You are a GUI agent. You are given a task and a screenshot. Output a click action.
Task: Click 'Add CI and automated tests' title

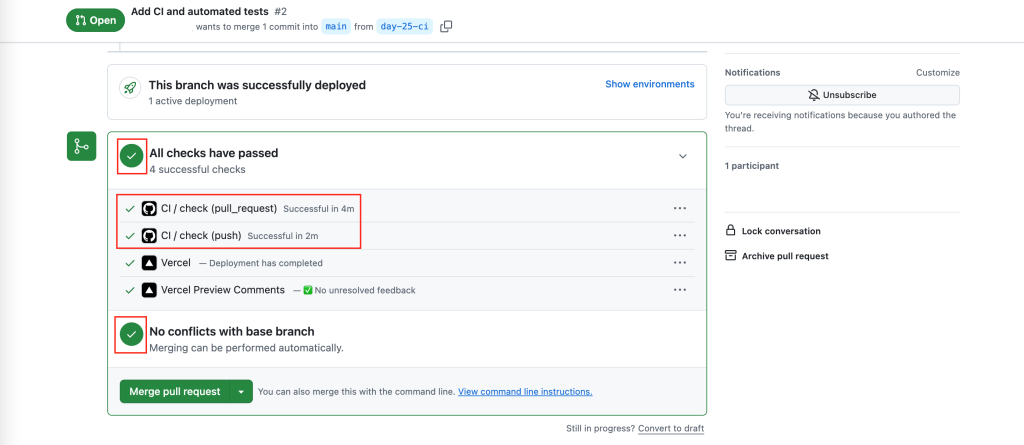(x=200, y=12)
